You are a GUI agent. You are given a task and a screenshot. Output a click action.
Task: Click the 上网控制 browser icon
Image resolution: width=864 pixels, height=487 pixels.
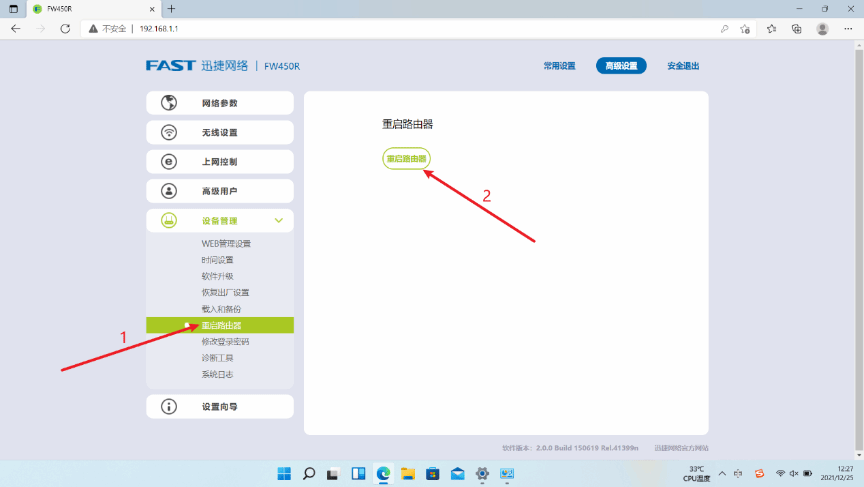[x=169, y=161]
